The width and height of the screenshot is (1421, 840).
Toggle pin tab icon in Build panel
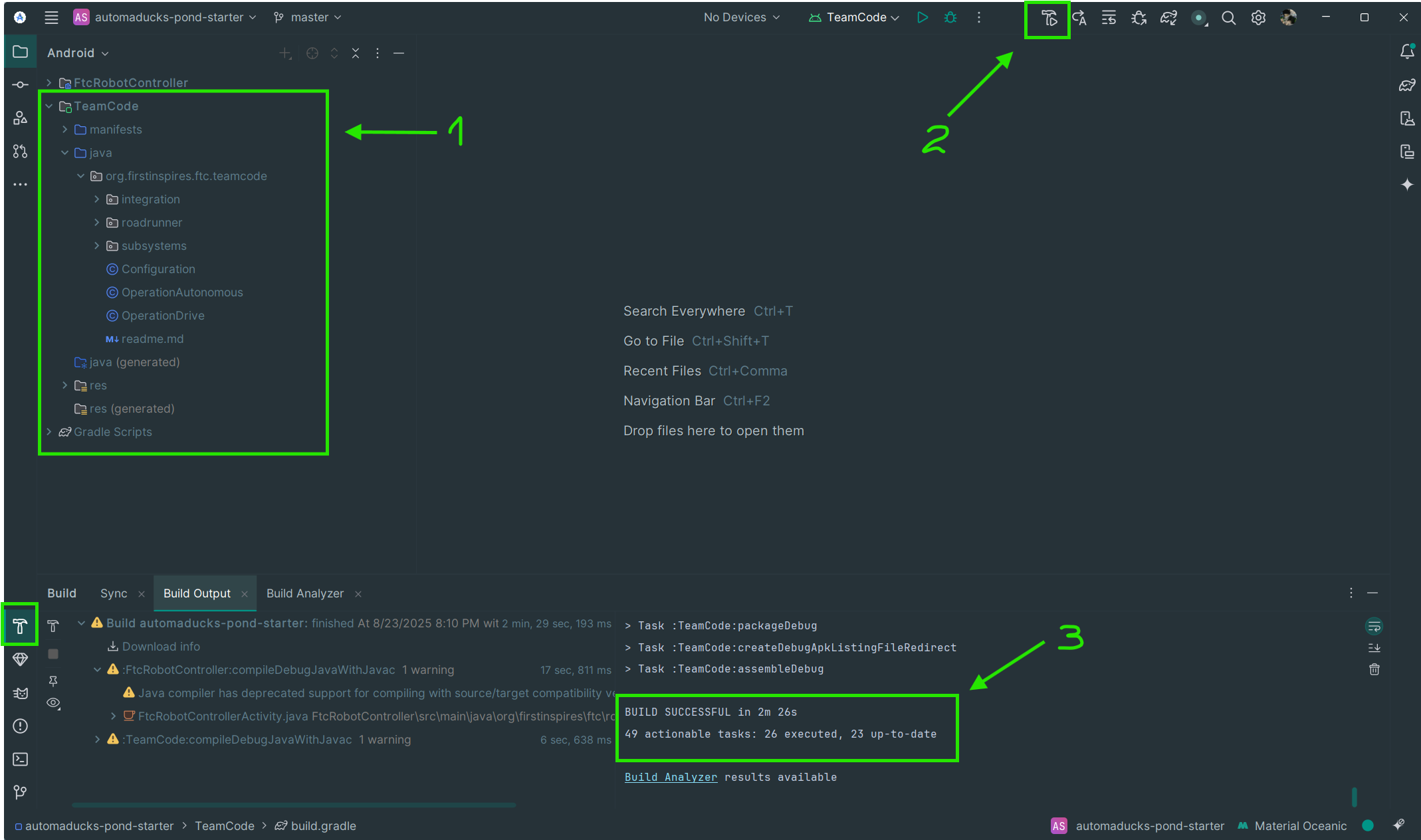pyautogui.click(x=53, y=681)
